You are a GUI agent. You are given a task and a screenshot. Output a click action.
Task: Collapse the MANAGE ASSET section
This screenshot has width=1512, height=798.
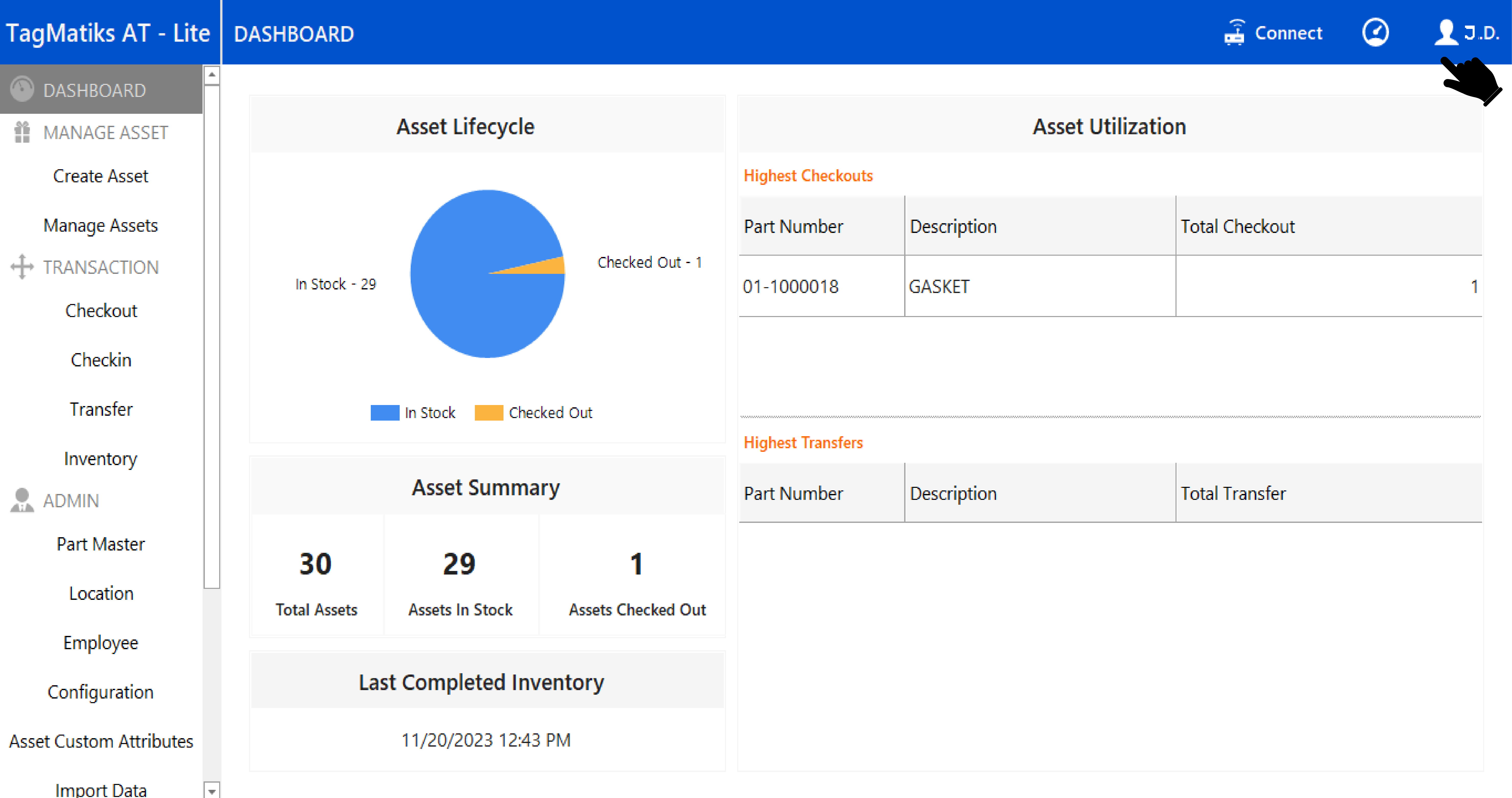(x=106, y=133)
